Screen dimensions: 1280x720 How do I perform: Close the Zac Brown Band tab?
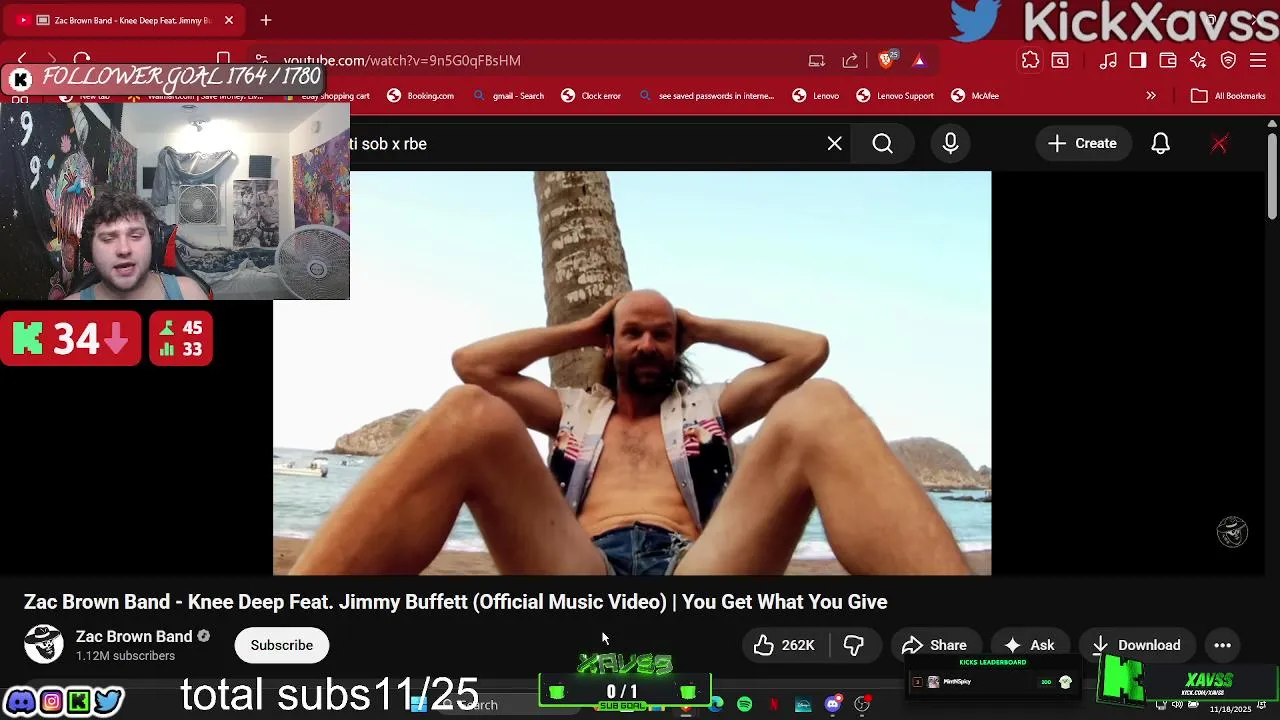point(229,20)
